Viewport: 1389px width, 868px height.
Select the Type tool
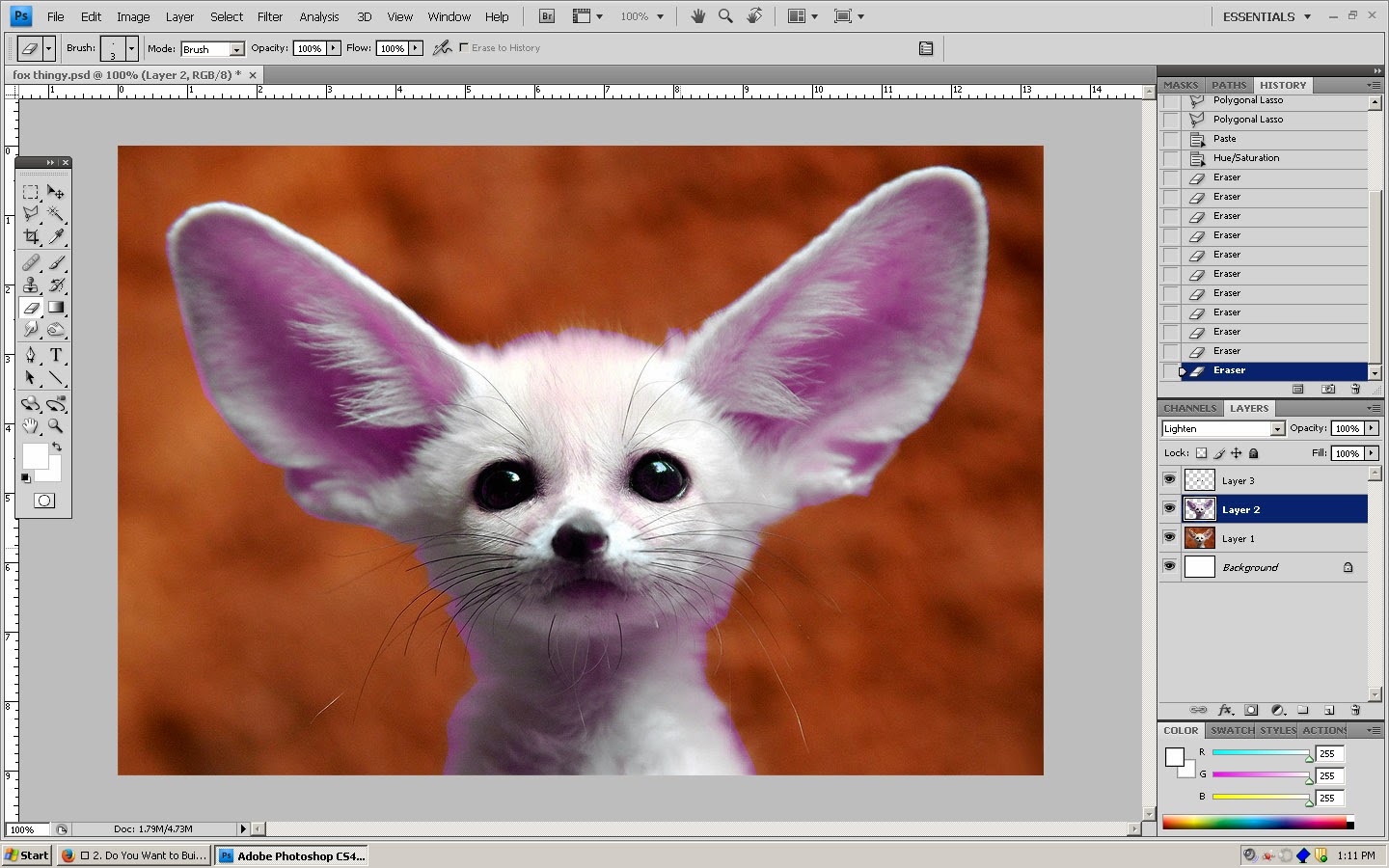point(56,355)
